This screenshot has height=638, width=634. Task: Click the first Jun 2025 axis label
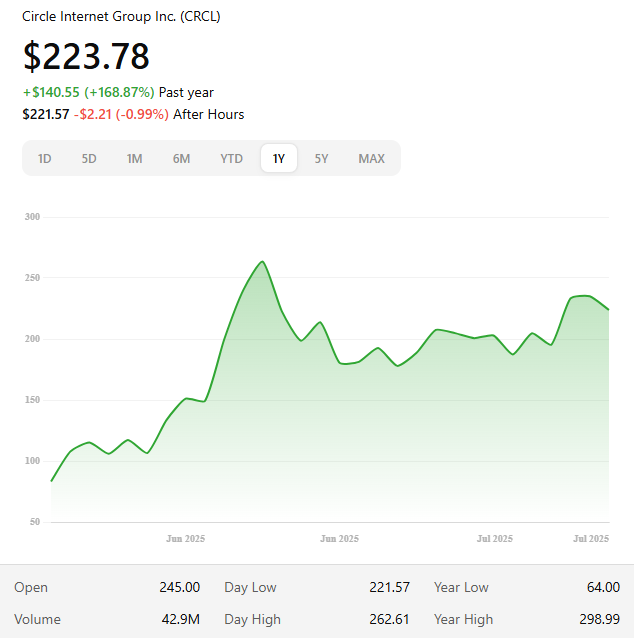[x=186, y=539]
